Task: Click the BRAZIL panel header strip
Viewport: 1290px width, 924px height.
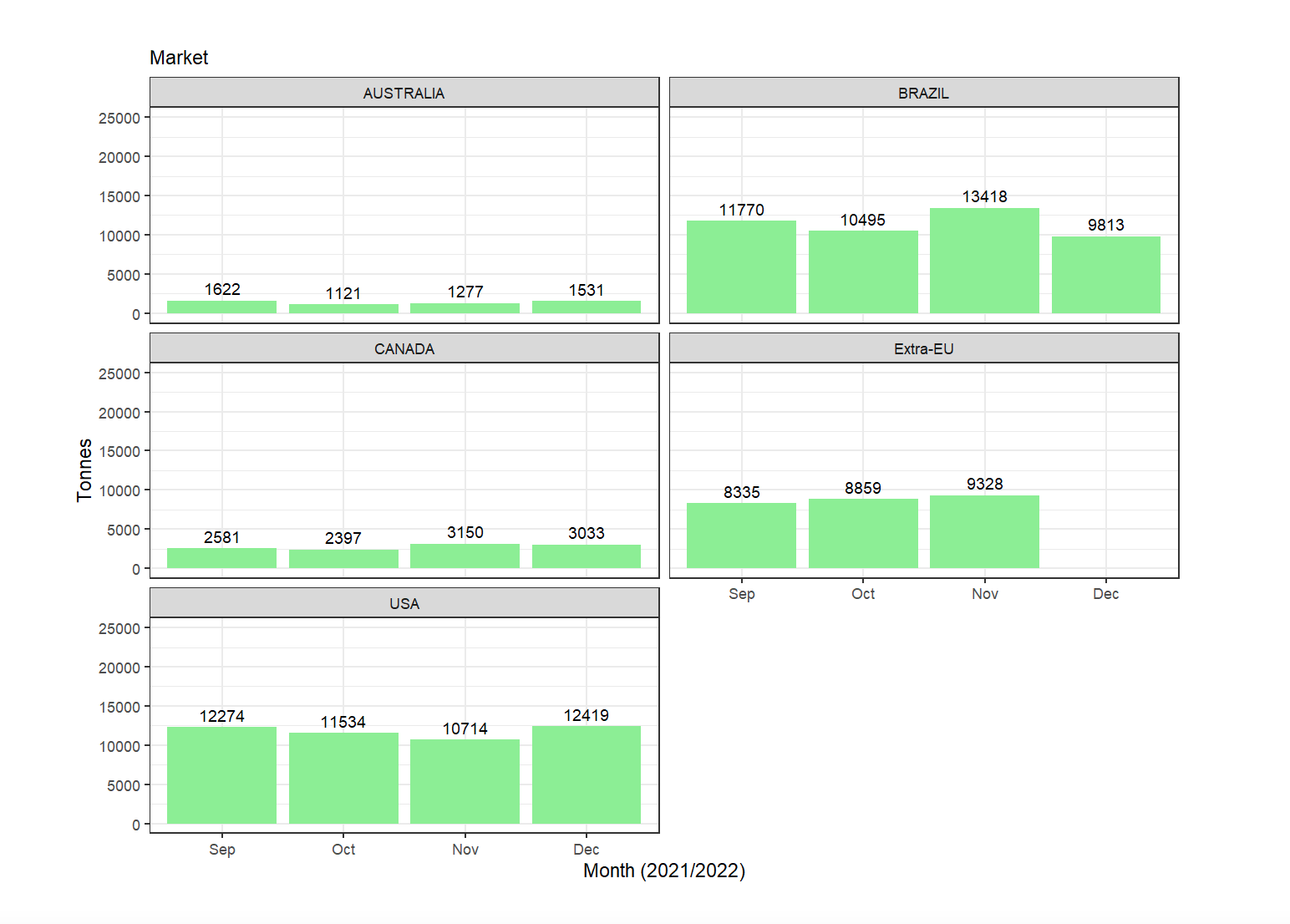Action: pos(923,93)
